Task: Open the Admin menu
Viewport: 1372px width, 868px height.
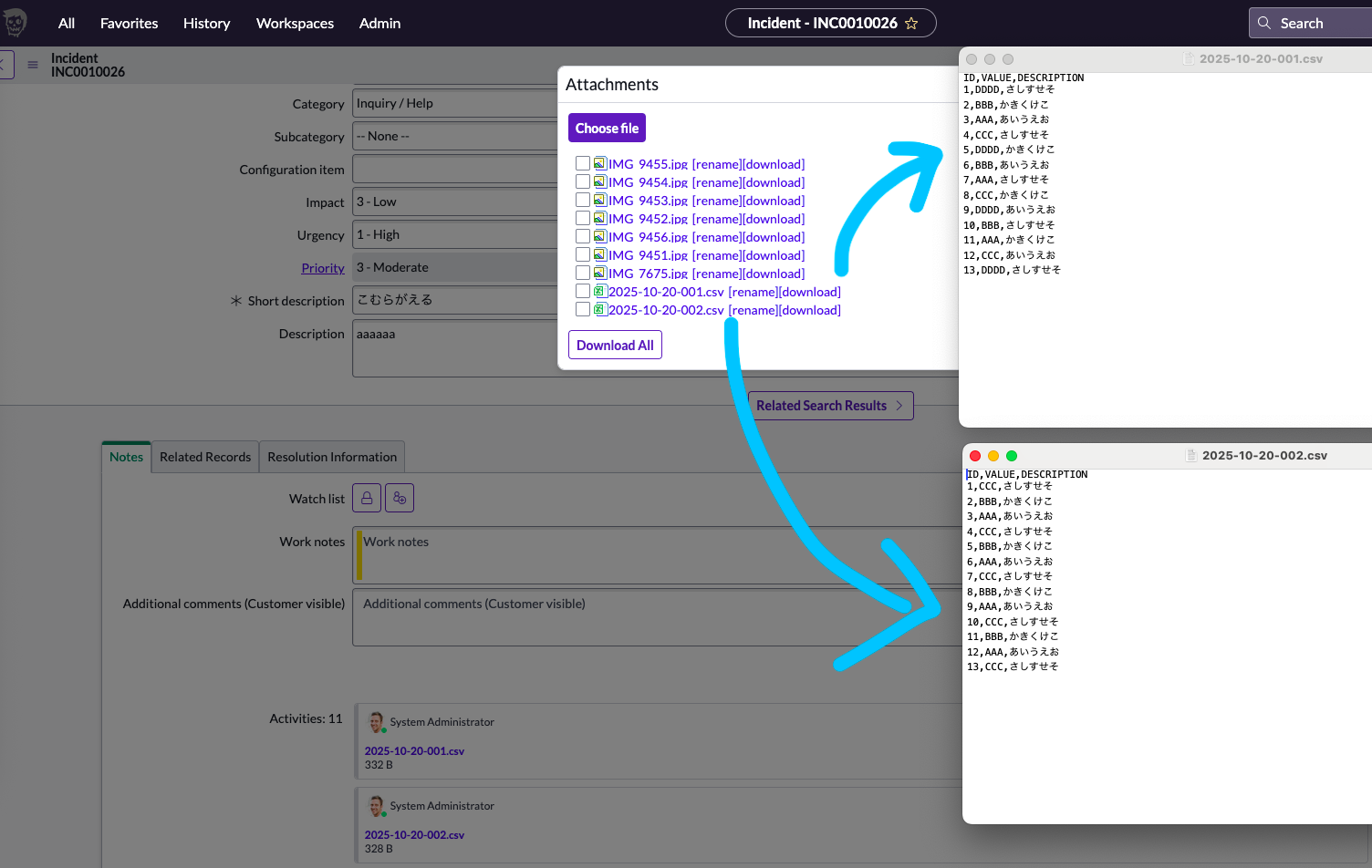Action: (x=379, y=23)
